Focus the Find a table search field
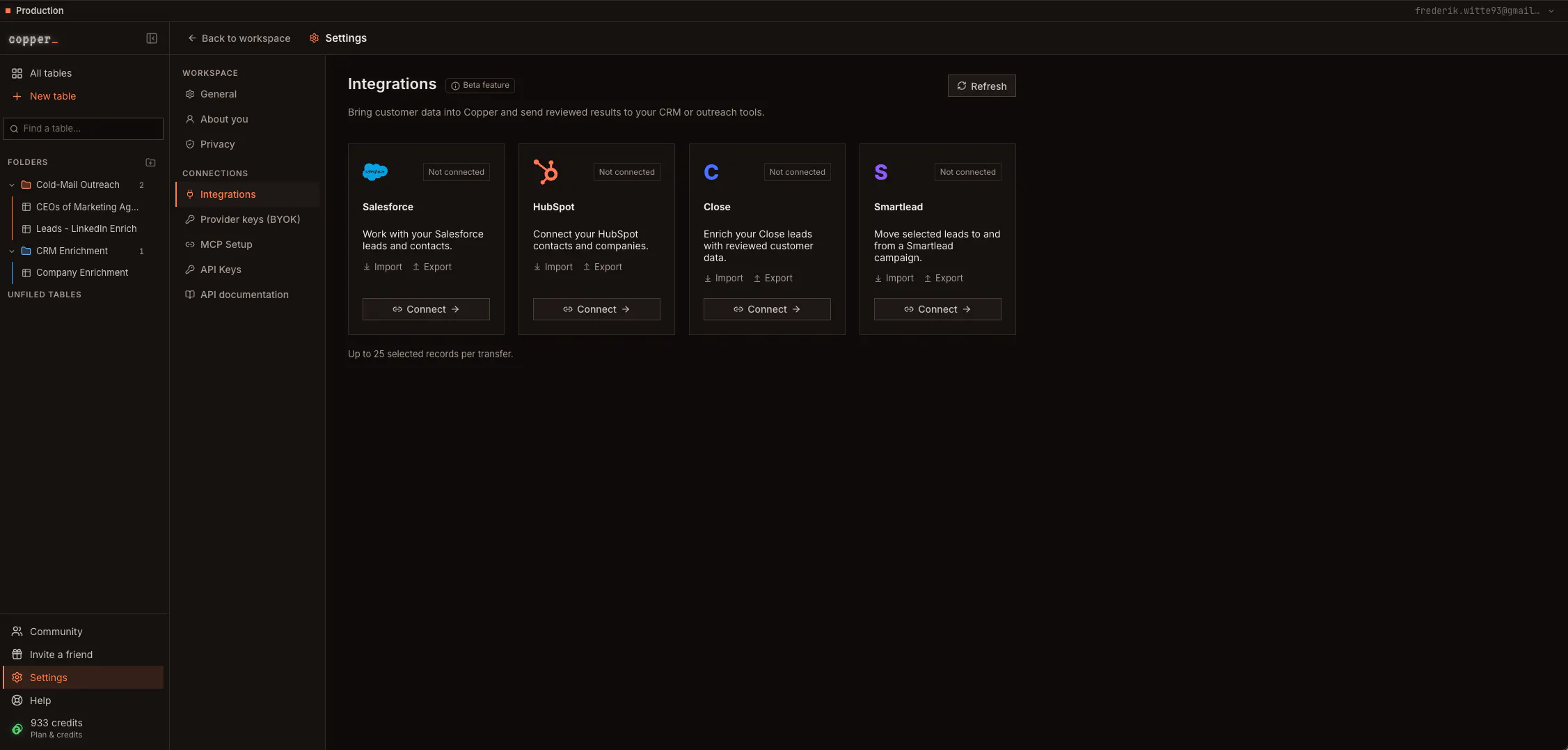The width and height of the screenshot is (1568, 750). tap(84, 129)
